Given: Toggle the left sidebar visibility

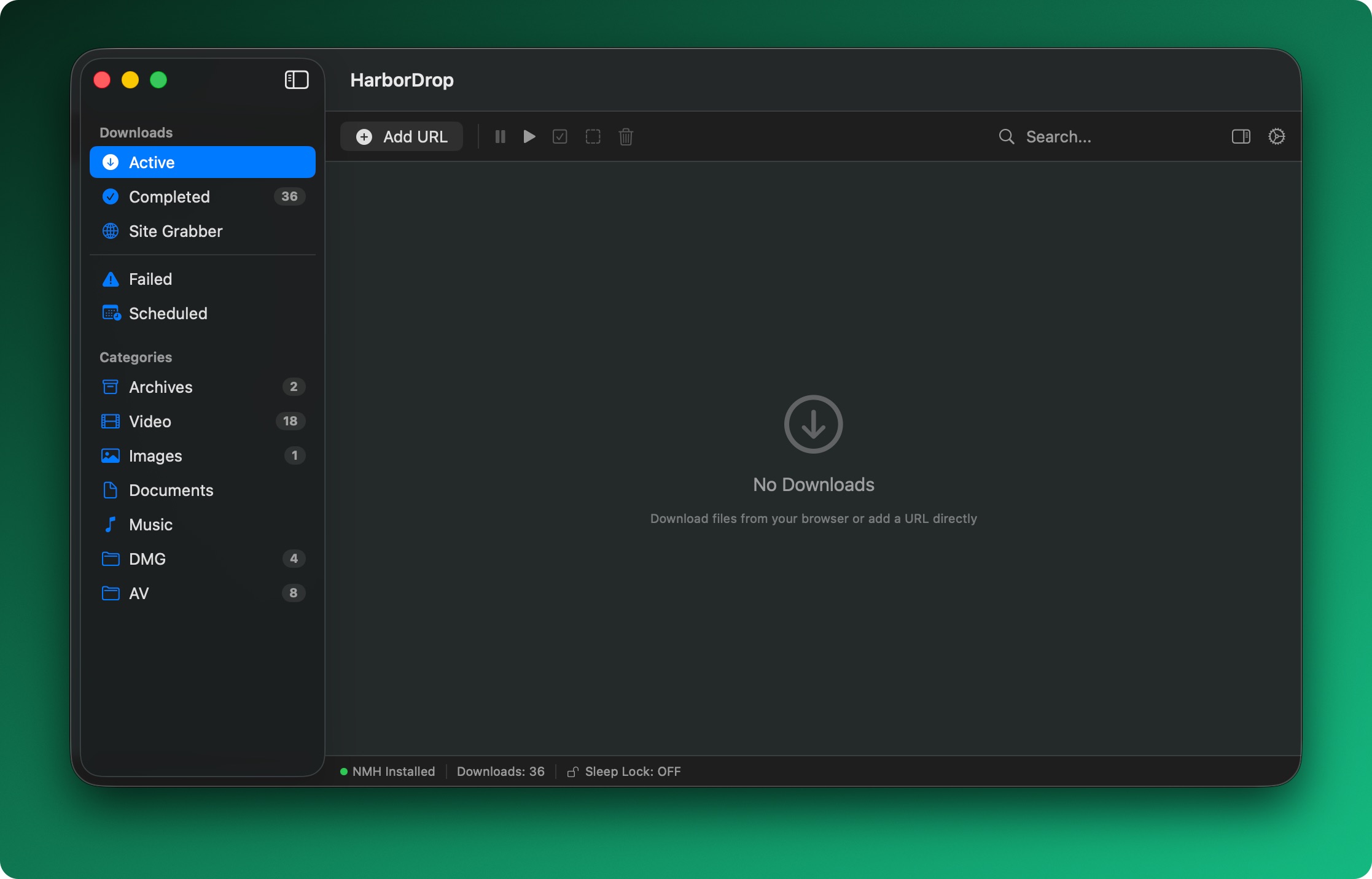Looking at the screenshot, I should pos(297,80).
